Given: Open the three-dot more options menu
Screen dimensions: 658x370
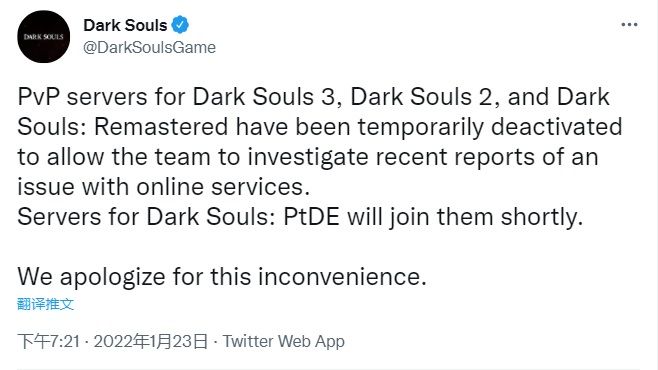Looking at the screenshot, I should [629, 25].
